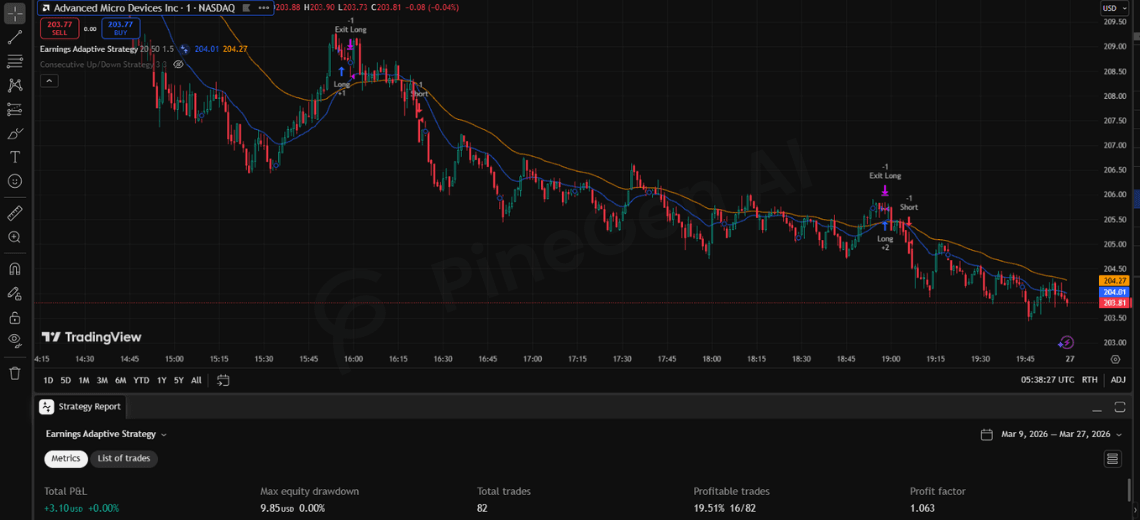Viewport: 1140px width, 520px height.
Task: Click the Total trades value 82
Action: click(483, 508)
